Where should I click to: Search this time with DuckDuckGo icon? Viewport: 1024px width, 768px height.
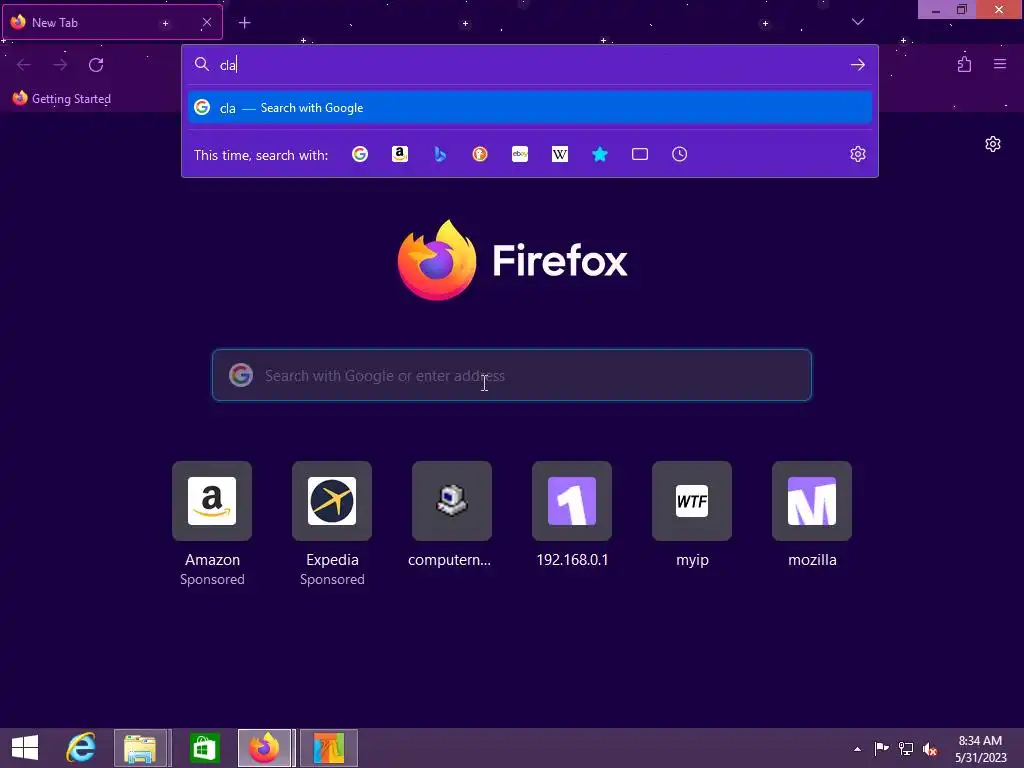[480, 154]
